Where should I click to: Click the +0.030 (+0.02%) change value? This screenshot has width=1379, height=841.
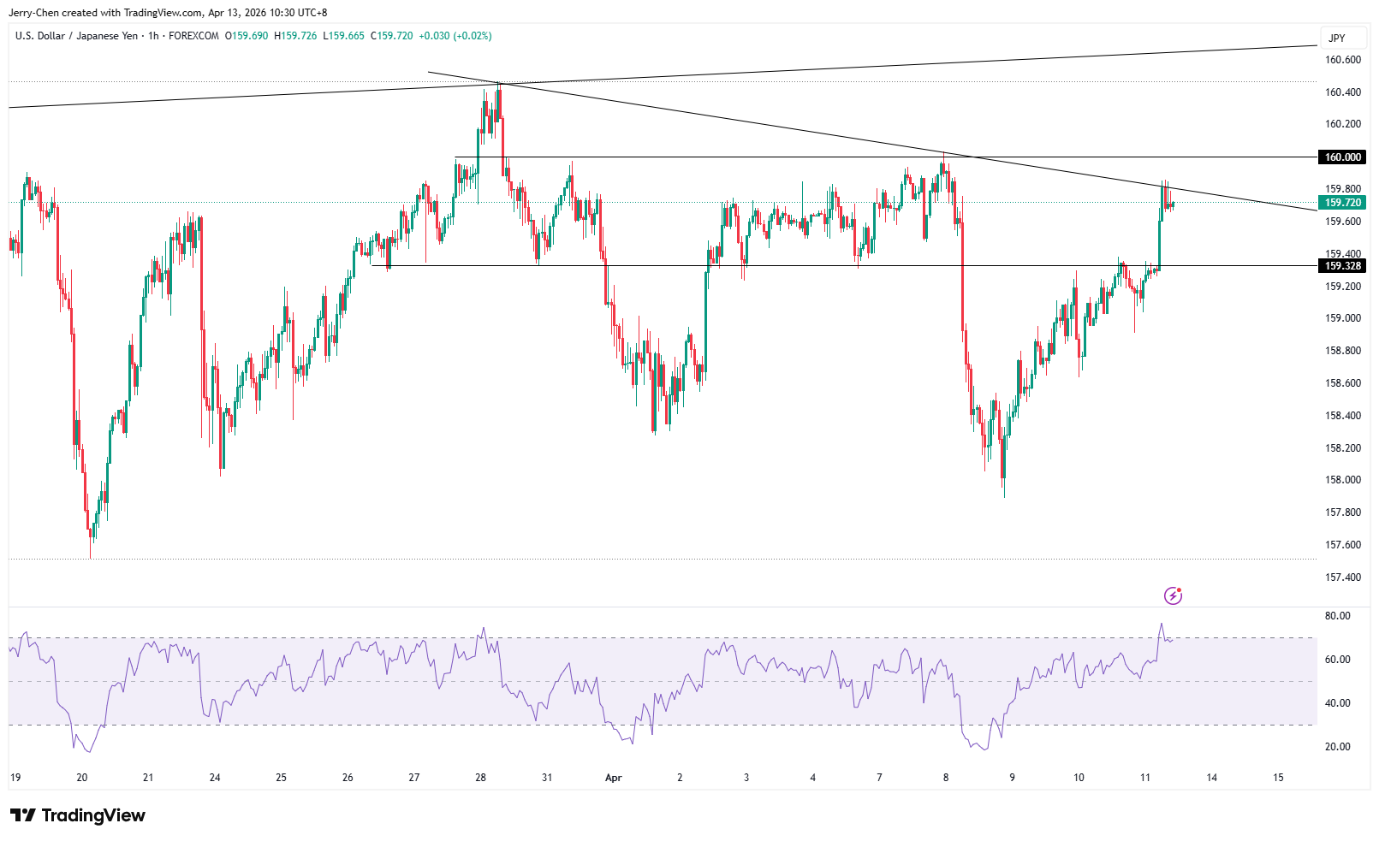point(456,36)
